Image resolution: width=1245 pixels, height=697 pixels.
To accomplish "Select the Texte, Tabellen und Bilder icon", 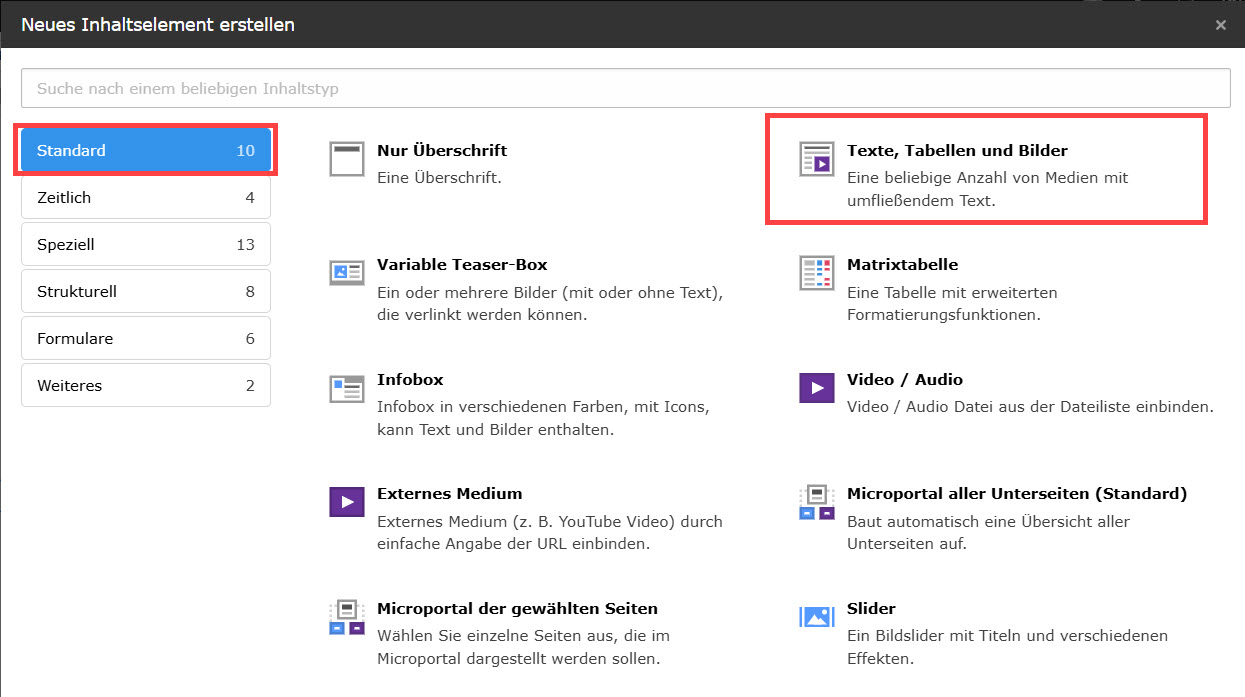I will 816,159.
